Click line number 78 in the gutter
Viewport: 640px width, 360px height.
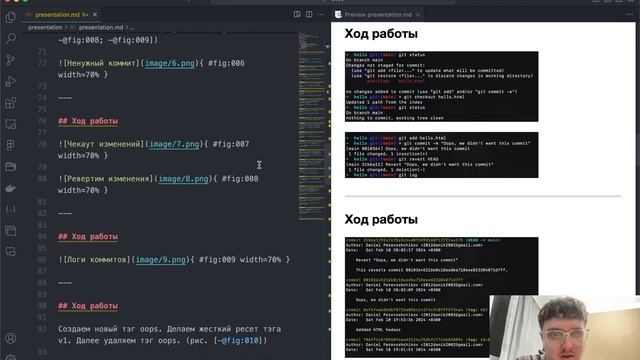pyautogui.click(x=42, y=144)
